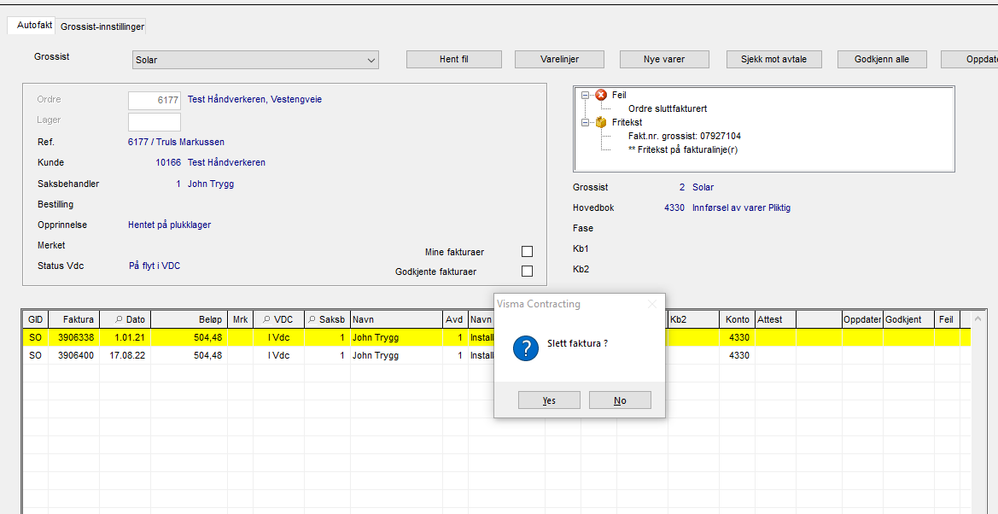
Task: Click the search icon in Dato column header
Action: [x=119, y=319]
